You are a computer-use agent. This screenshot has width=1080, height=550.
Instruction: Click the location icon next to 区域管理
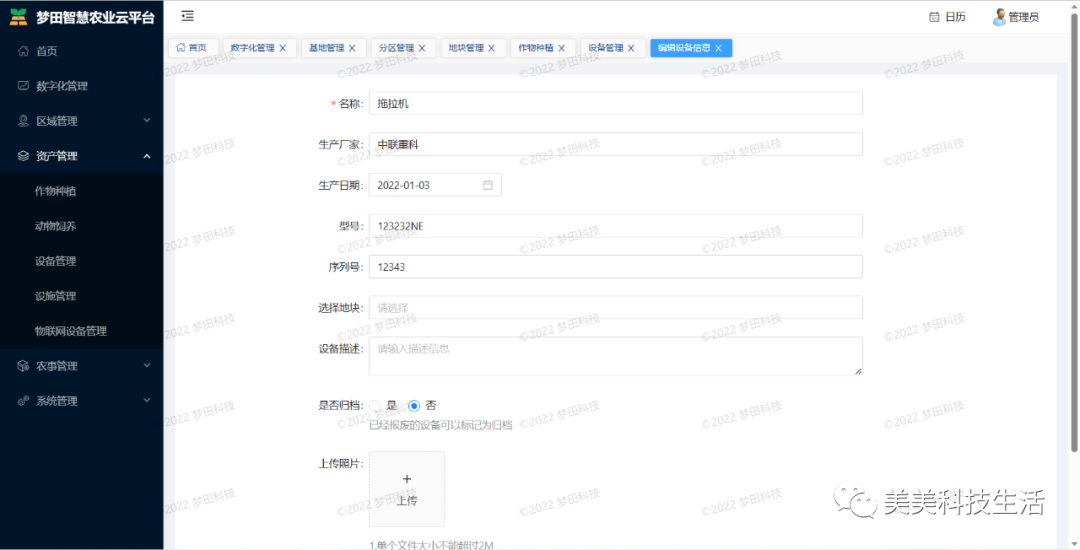coord(23,121)
